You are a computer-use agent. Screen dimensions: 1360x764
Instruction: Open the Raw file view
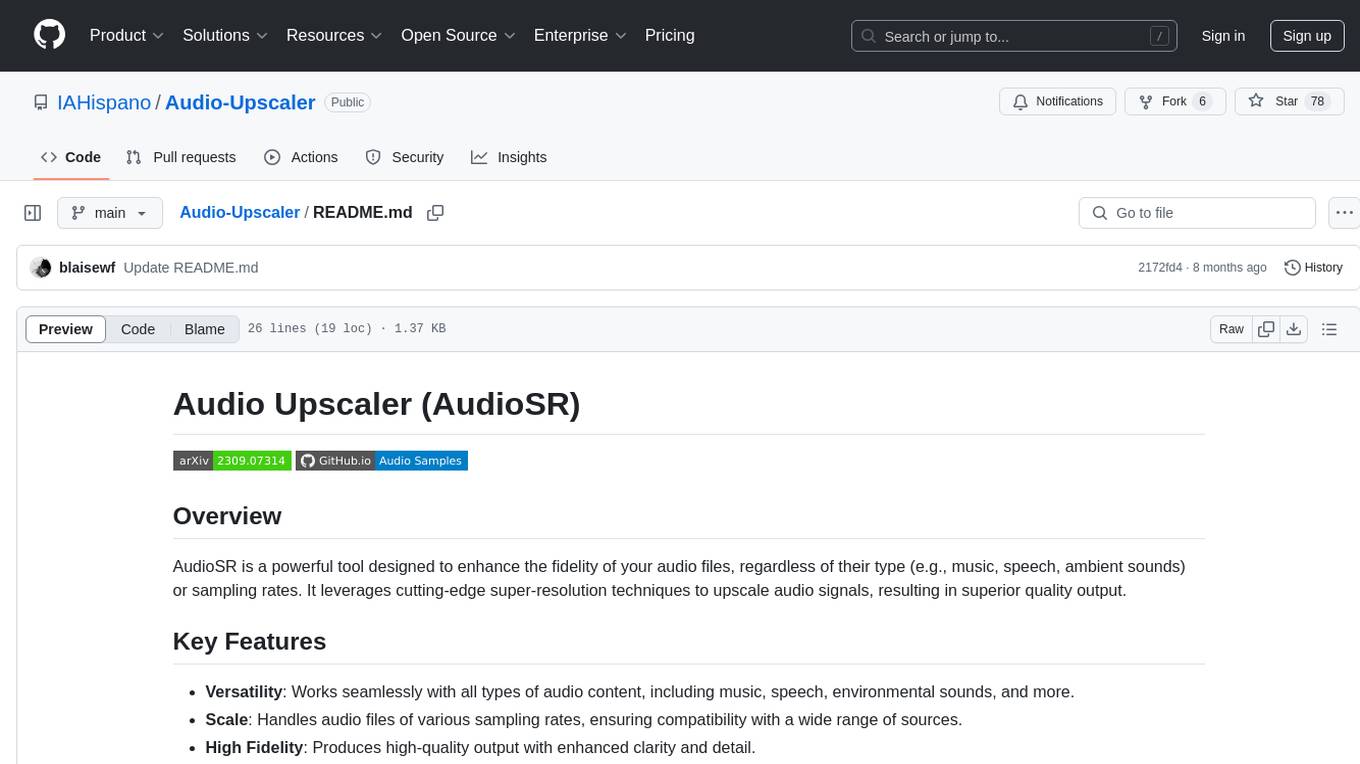1231,329
